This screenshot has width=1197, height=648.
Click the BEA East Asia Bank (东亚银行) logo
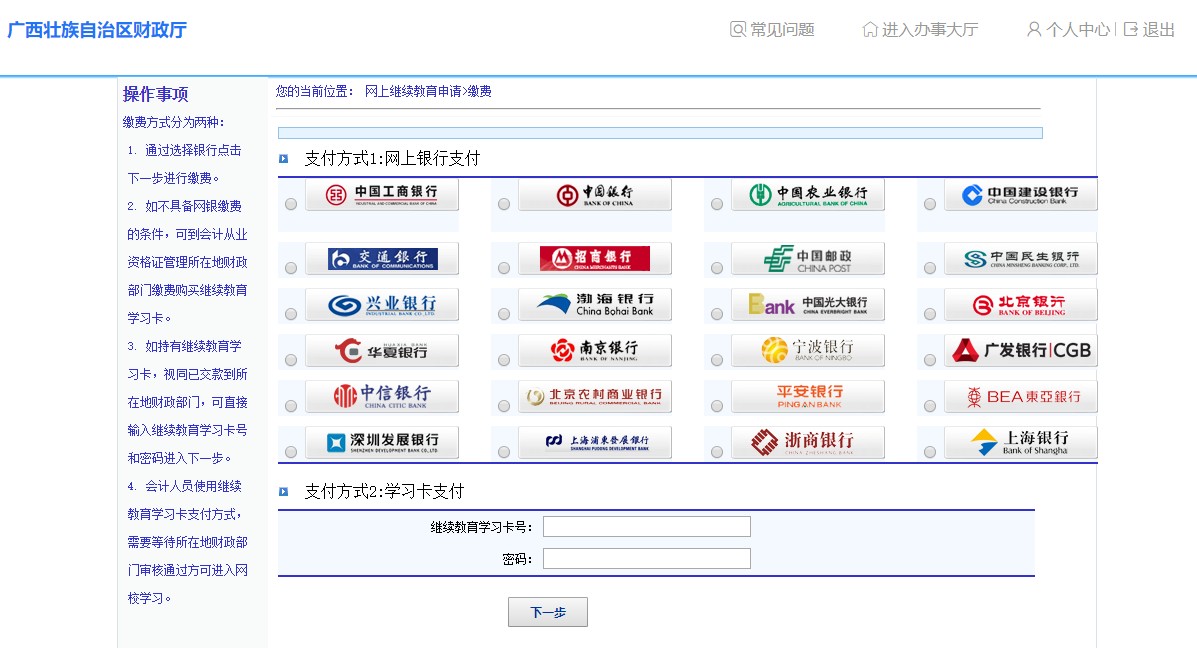(x=1021, y=396)
